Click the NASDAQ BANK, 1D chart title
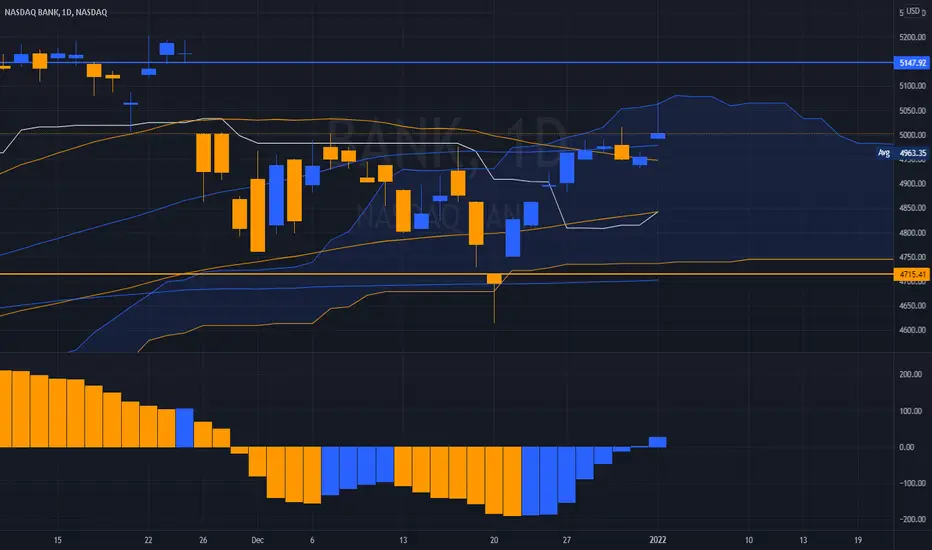The image size is (932, 550). pos(56,12)
